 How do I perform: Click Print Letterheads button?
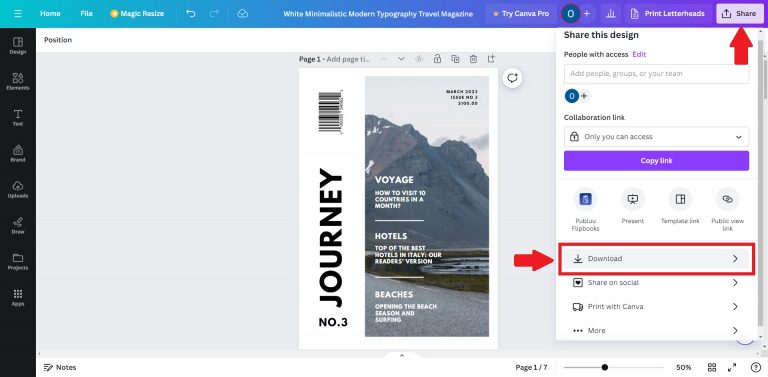click(x=668, y=14)
